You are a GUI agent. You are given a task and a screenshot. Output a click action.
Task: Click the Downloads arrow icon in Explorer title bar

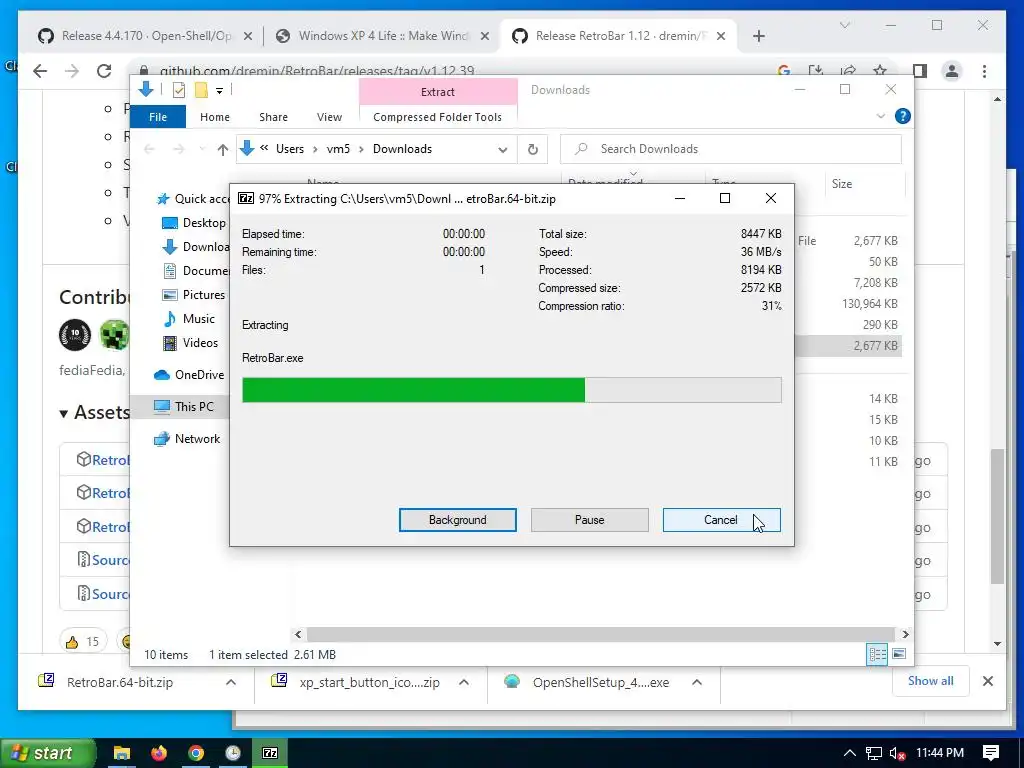pos(146,89)
